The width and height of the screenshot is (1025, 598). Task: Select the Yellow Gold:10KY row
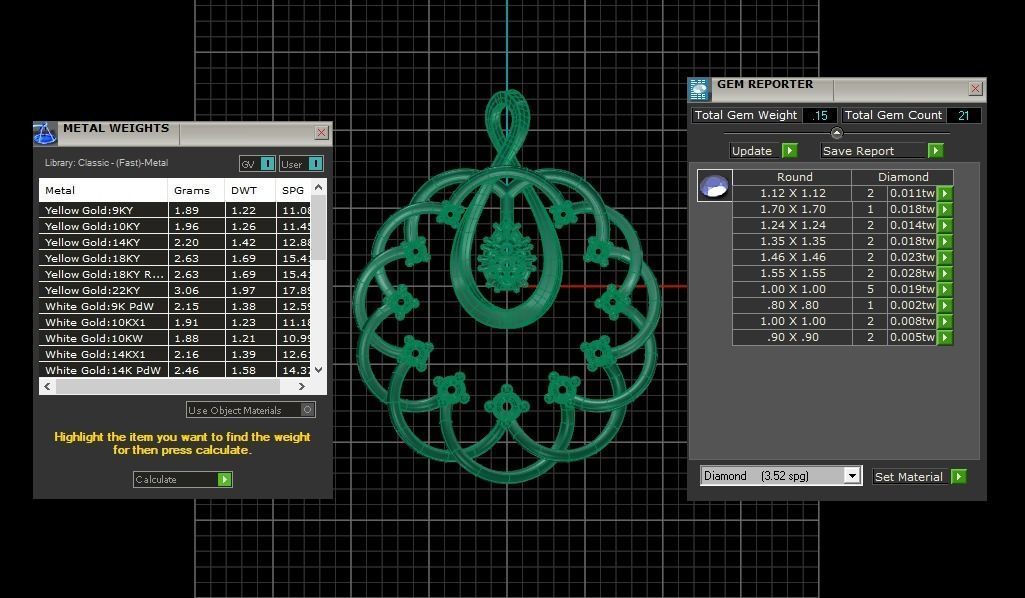pyautogui.click(x=175, y=226)
